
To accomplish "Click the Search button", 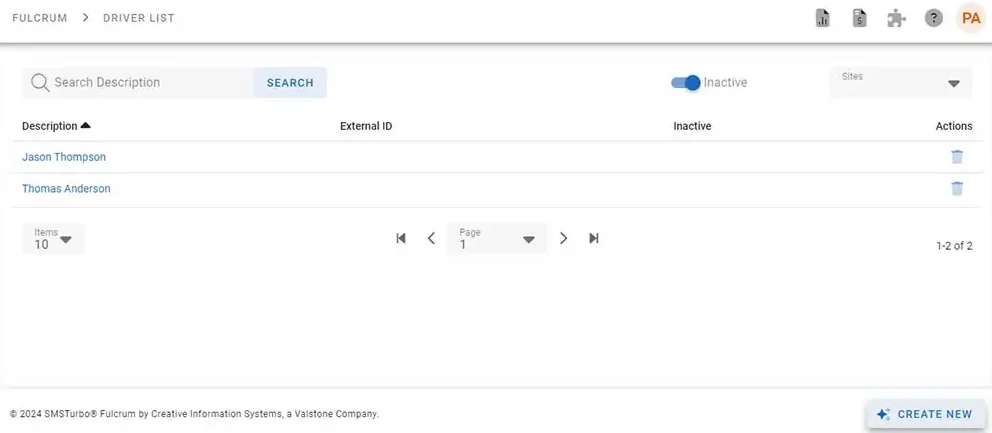I will coord(290,83).
